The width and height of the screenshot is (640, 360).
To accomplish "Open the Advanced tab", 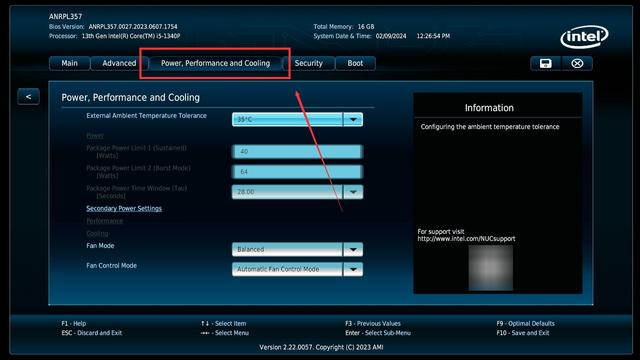I will pyautogui.click(x=119, y=63).
